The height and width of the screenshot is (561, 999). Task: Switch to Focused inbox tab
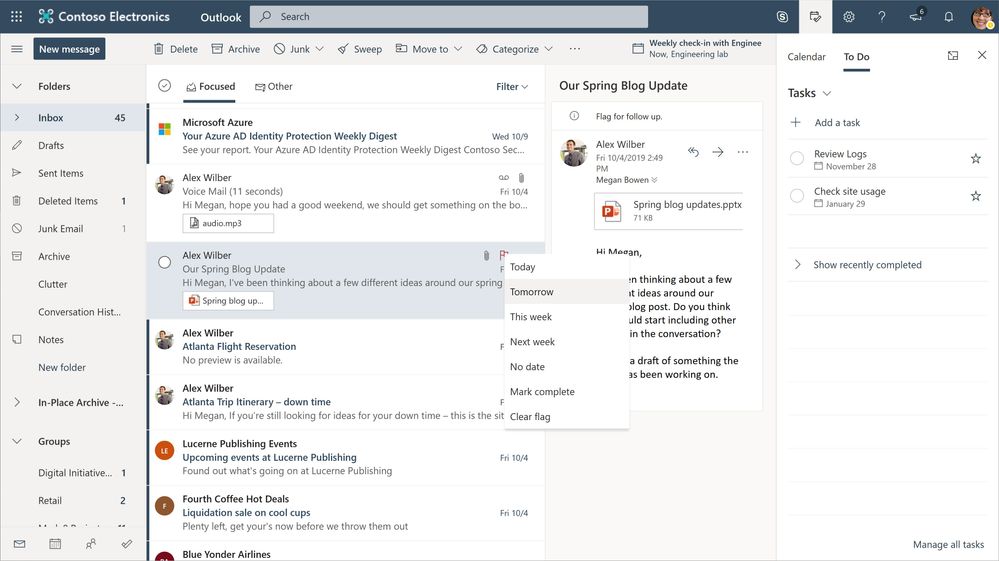pyautogui.click(x=210, y=87)
